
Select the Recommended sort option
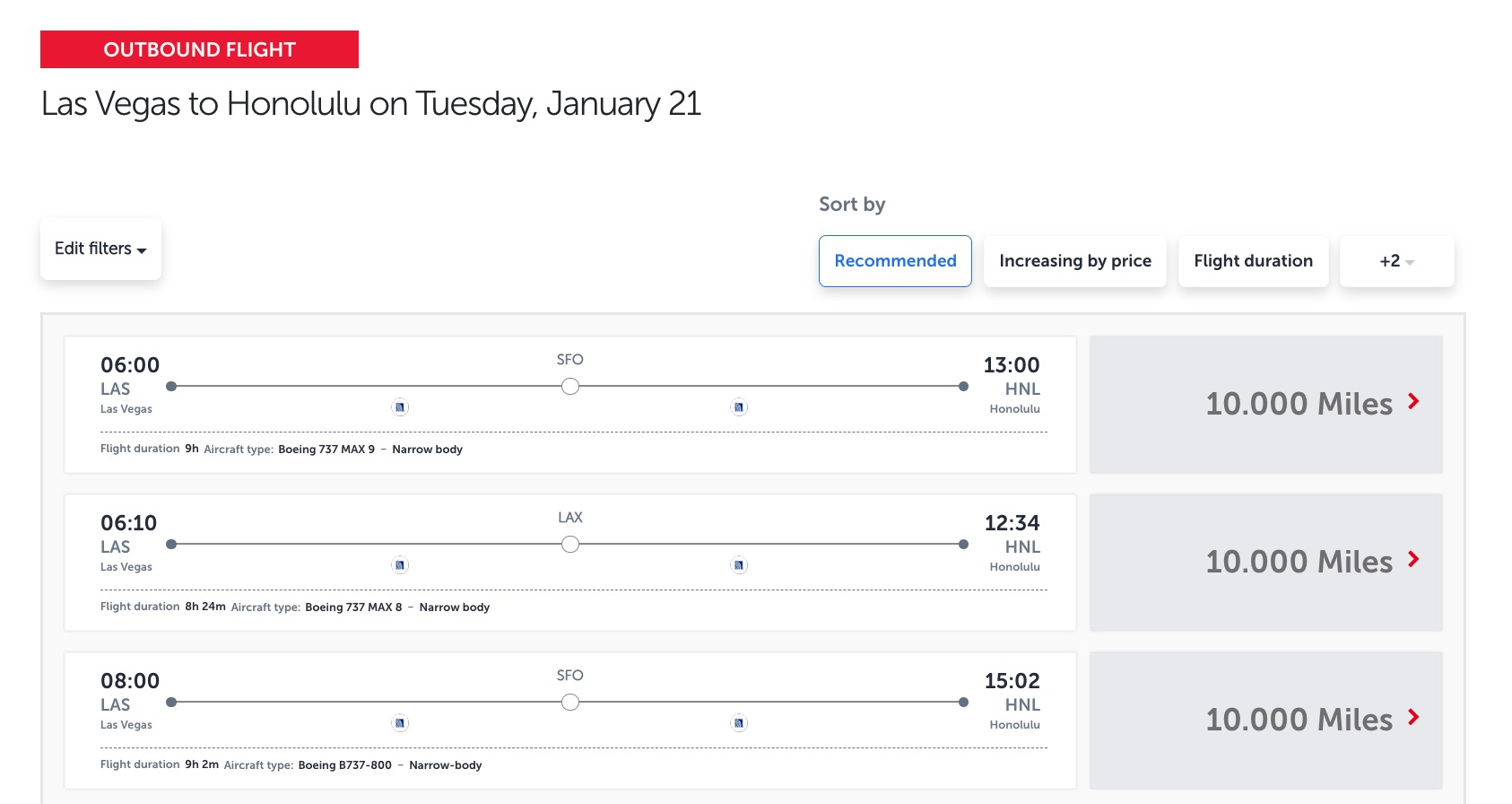pos(895,261)
